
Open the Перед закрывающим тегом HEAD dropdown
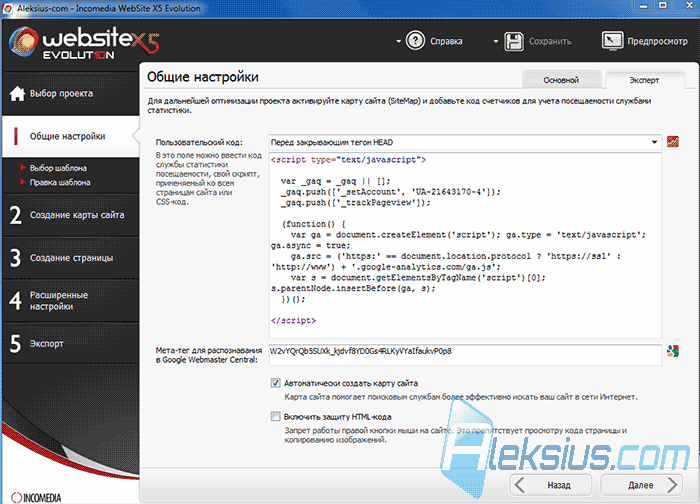click(465, 142)
